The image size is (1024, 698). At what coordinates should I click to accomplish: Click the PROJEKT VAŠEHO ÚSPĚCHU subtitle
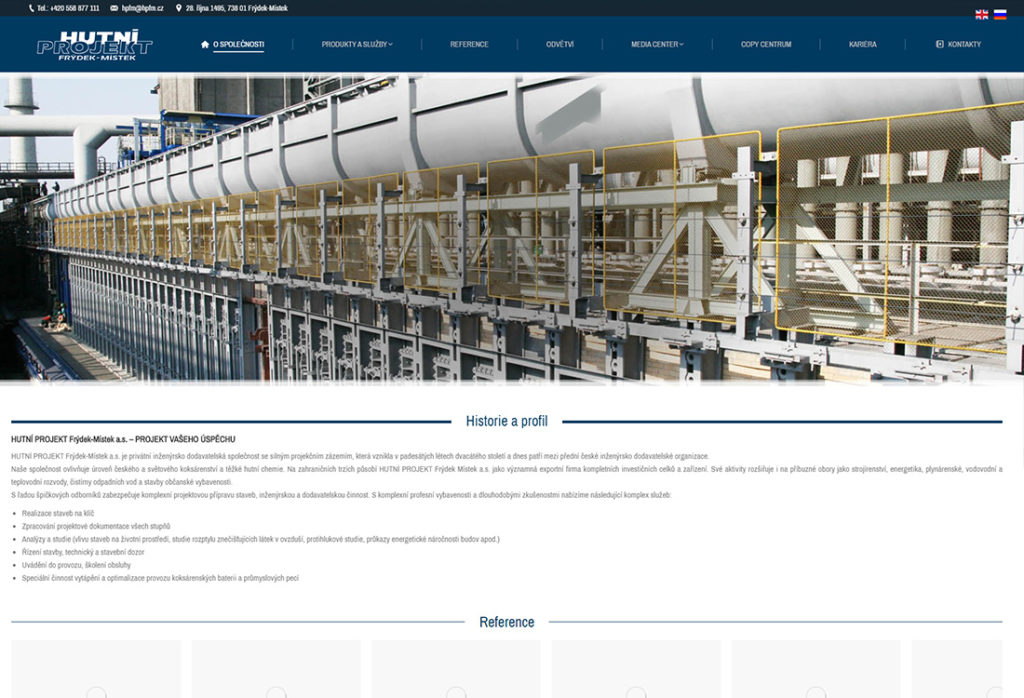pyautogui.click(x=185, y=439)
